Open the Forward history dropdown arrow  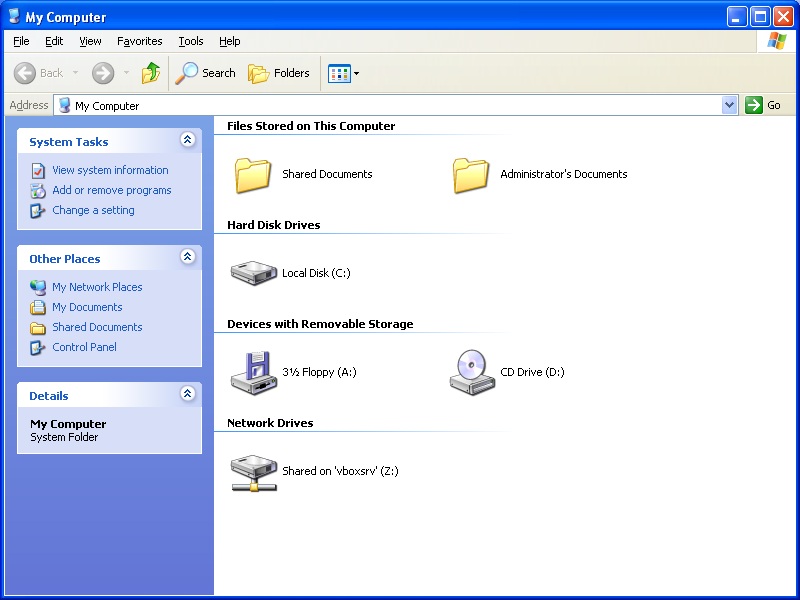[x=126, y=73]
